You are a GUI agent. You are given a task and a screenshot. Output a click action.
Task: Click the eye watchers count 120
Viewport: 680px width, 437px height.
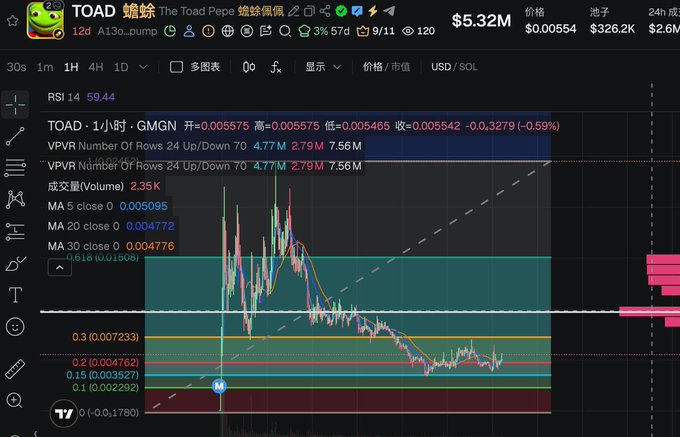point(418,31)
